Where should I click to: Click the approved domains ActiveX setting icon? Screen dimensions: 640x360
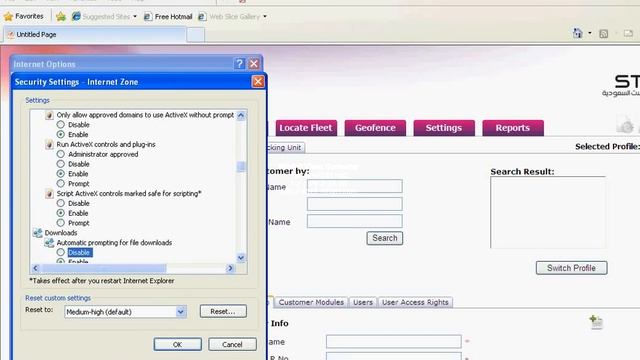[49, 115]
